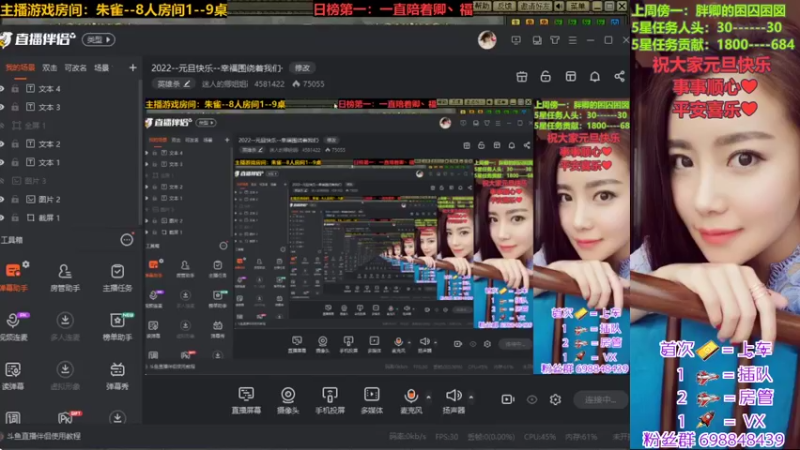The width and height of the screenshot is (800, 450).
Task: Open the 类型 mode dropdown
Action: (x=98, y=39)
